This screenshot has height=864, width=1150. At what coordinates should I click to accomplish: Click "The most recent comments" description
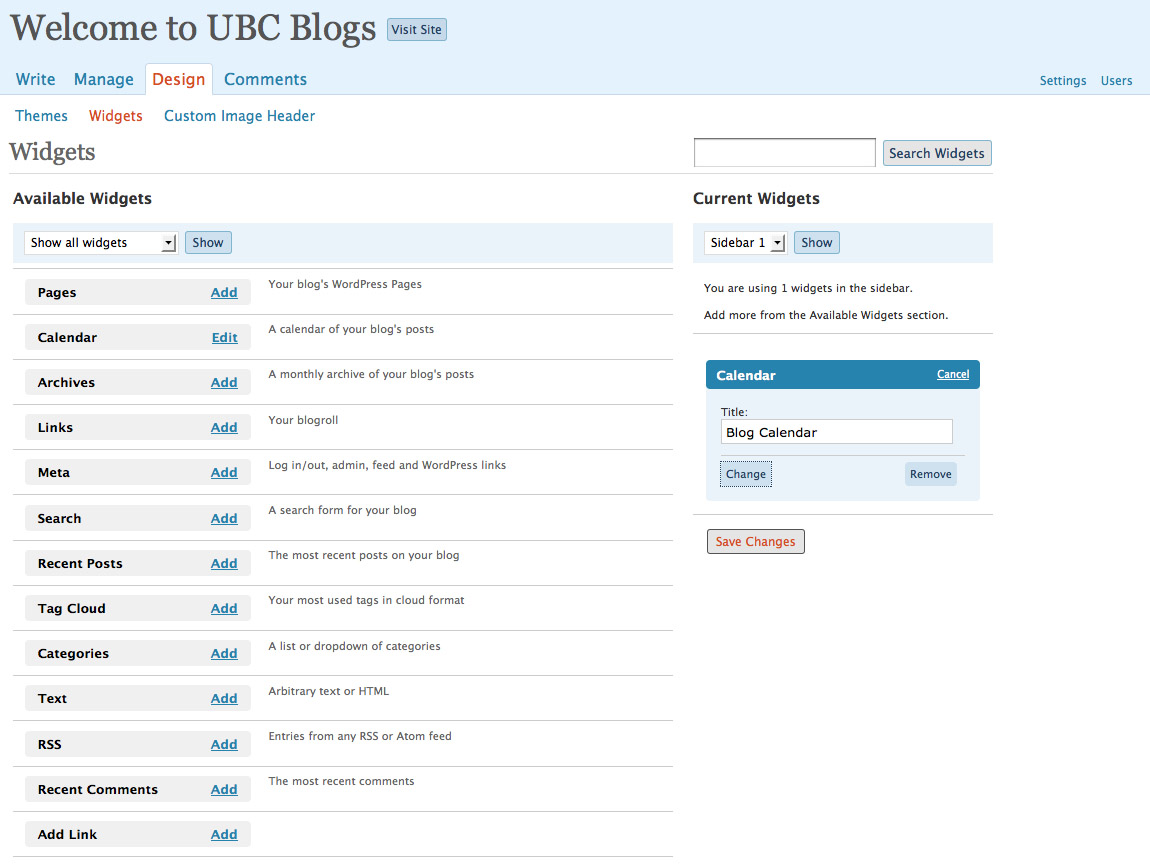341,781
